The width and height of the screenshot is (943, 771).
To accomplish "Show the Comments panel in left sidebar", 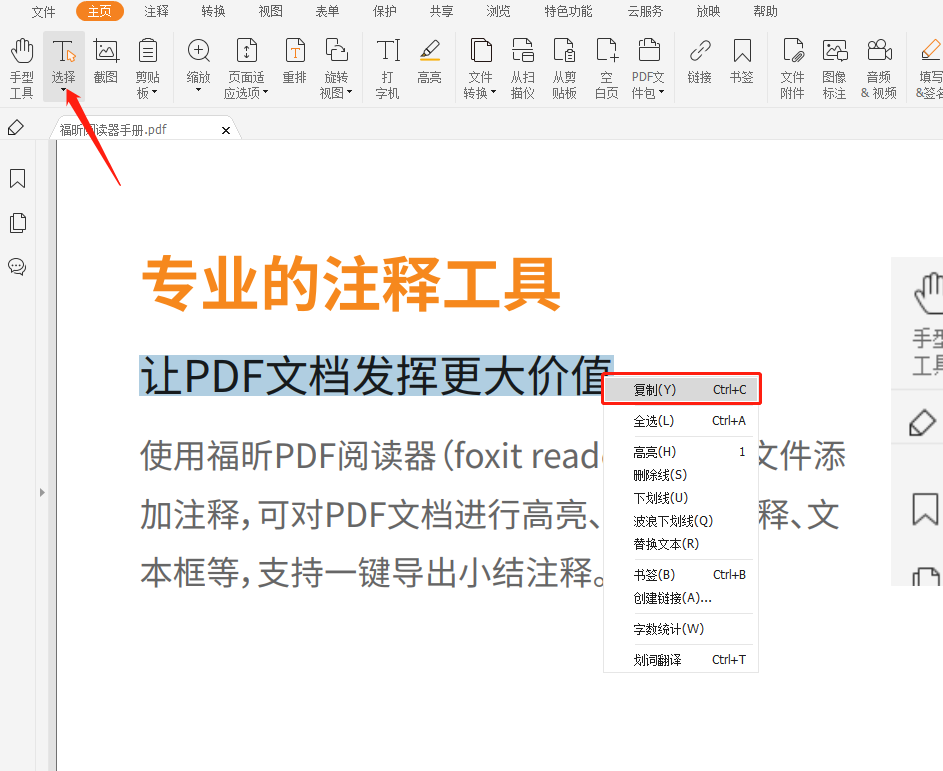I will (17, 267).
